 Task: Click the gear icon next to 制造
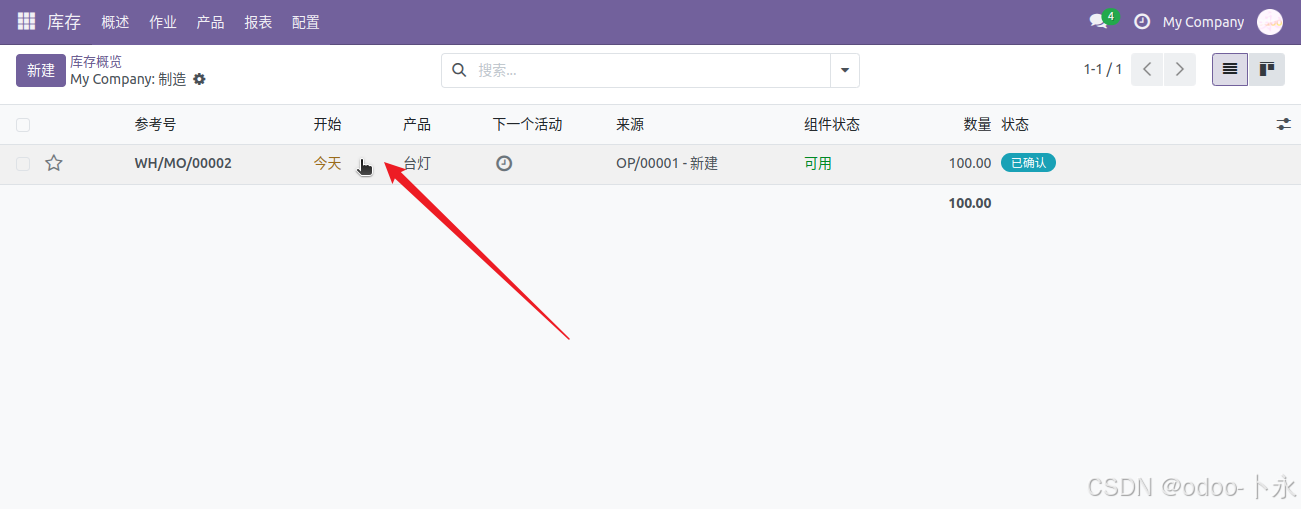click(x=199, y=79)
